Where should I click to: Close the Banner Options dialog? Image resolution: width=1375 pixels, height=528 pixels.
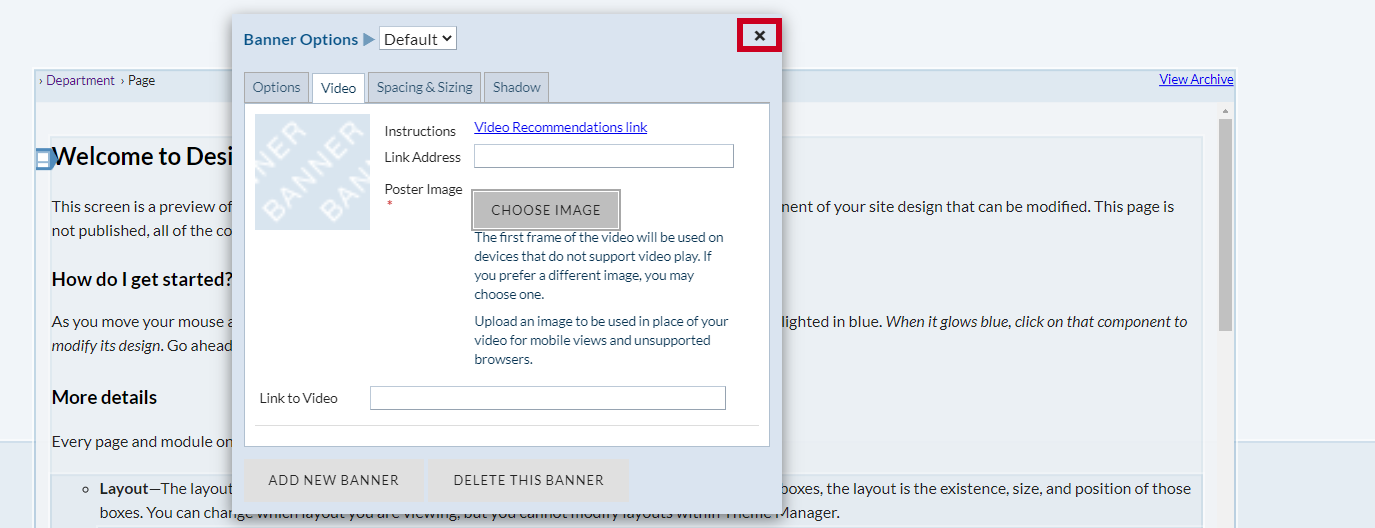coord(760,36)
